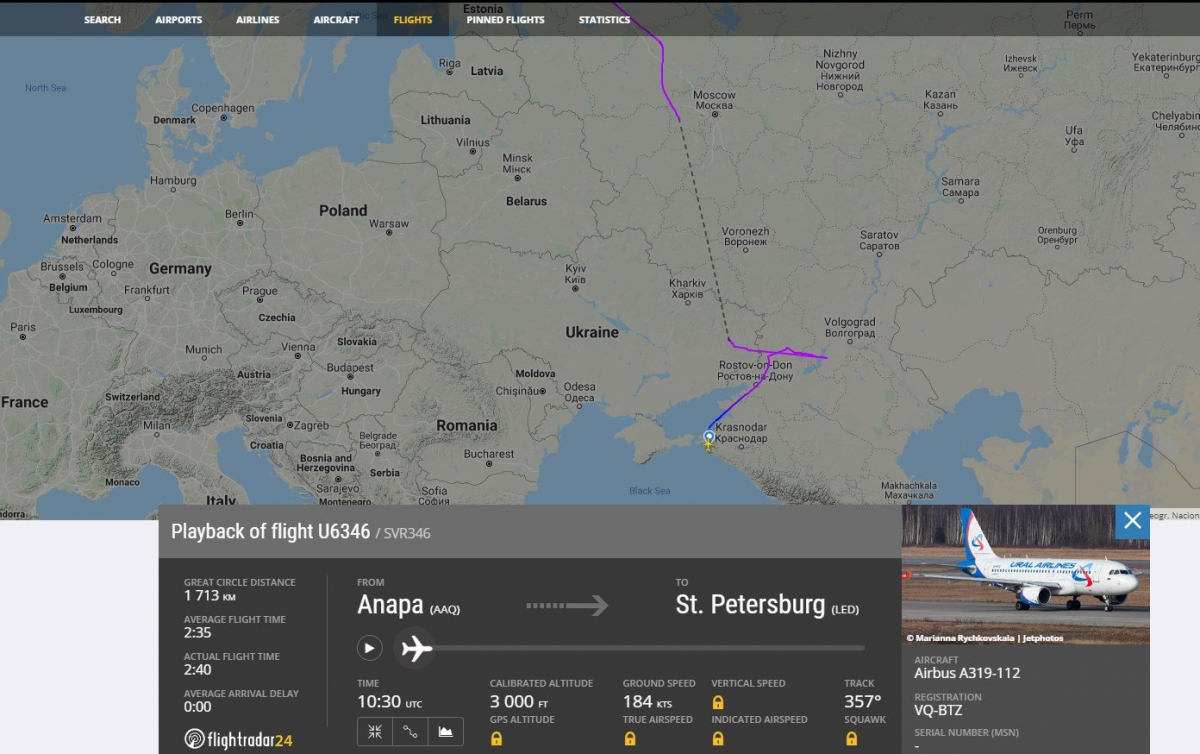Start flight playback with play button
This screenshot has width=1200, height=754.
(x=370, y=648)
